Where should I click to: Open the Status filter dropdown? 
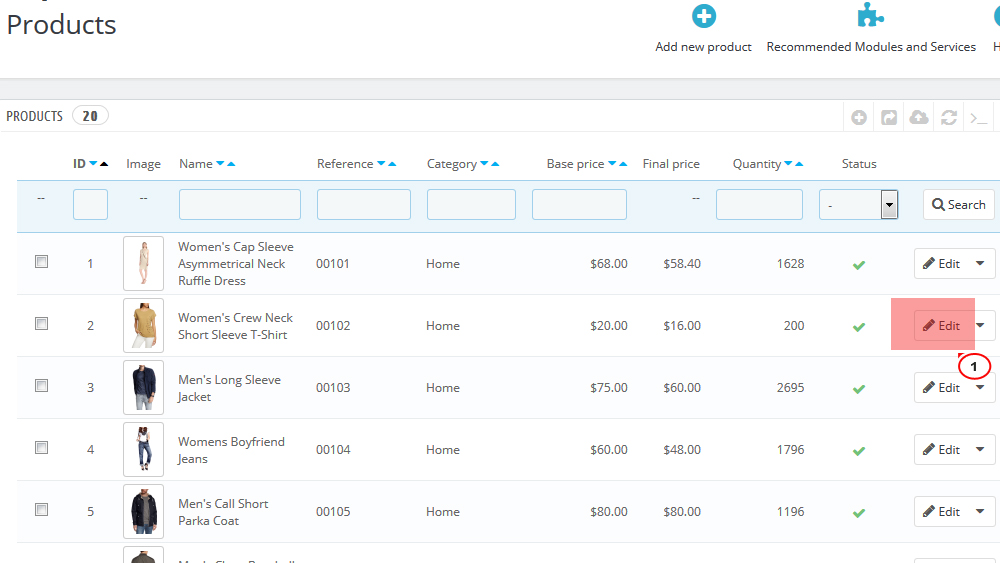click(858, 205)
